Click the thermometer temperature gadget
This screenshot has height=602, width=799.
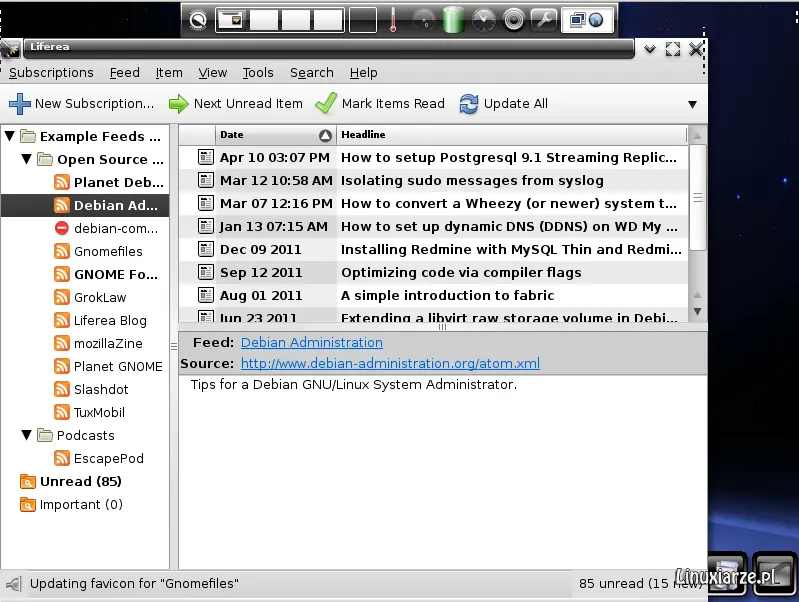coord(393,20)
